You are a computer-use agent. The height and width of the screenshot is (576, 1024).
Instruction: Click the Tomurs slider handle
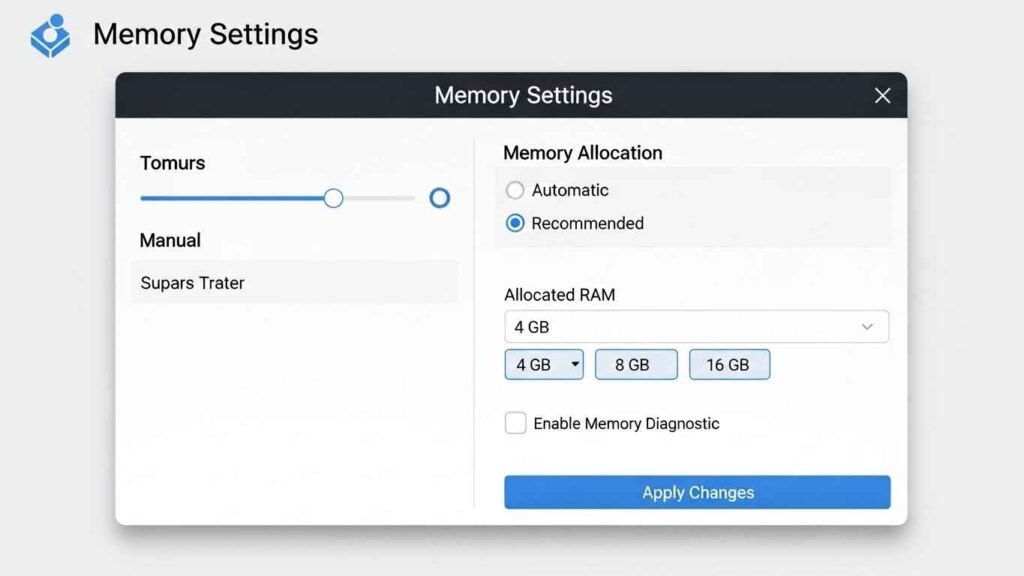pyautogui.click(x=334, y=198)
